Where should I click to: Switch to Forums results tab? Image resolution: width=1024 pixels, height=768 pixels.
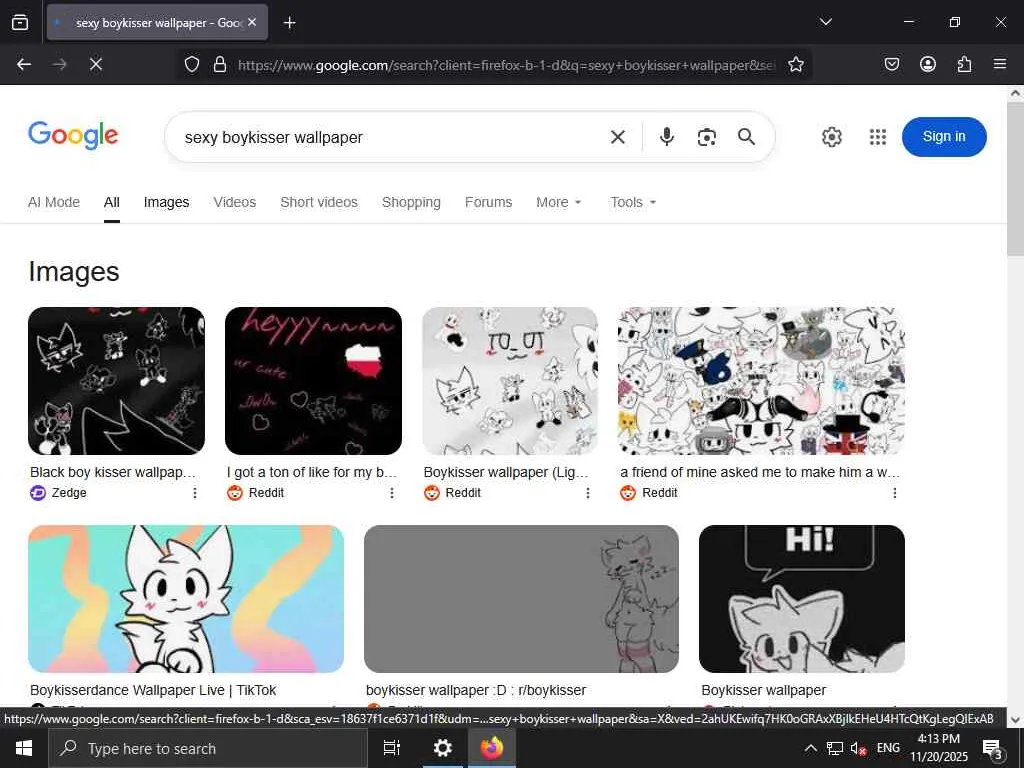[x=488, y=202]
